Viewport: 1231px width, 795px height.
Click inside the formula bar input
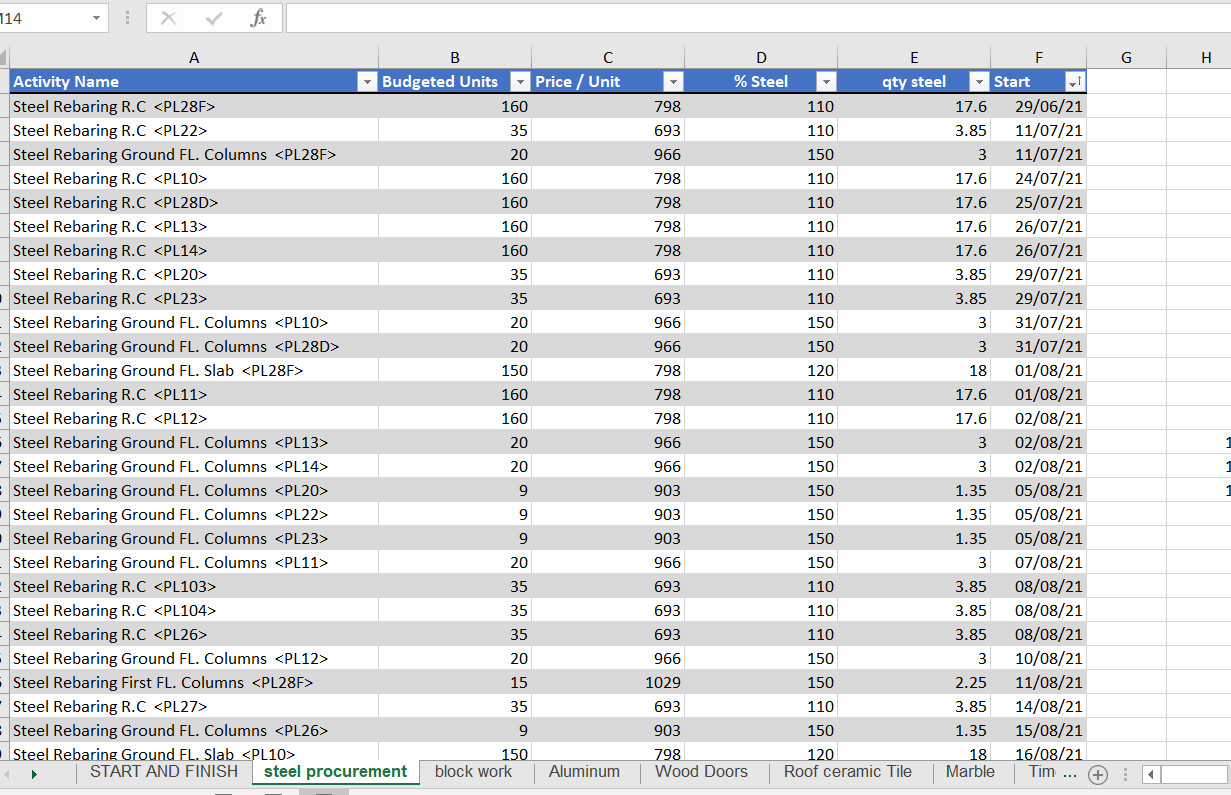click(x=758, y=18)
